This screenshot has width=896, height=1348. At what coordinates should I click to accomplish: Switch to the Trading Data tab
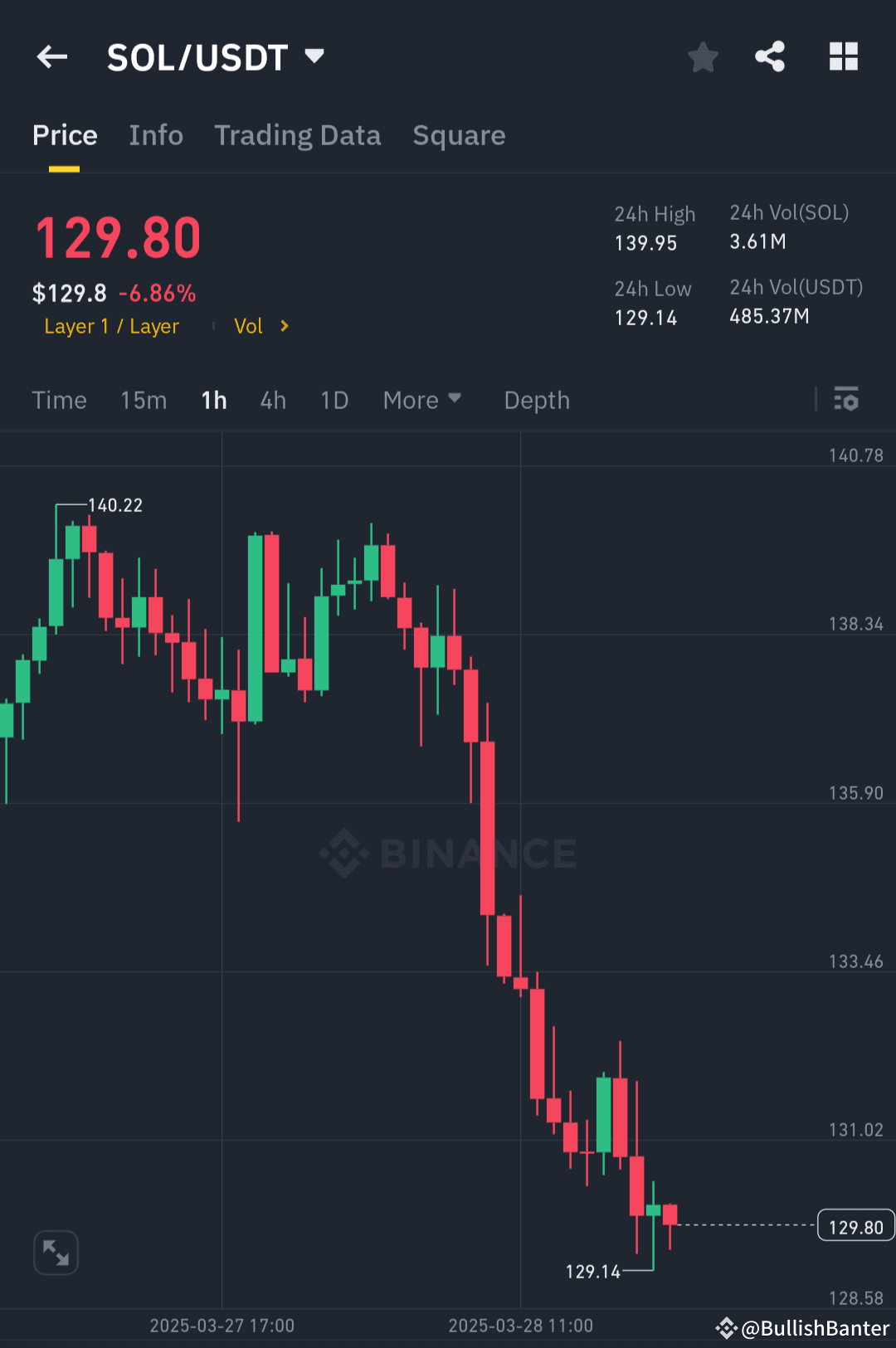pyautogui.click(x=298, y=135)
